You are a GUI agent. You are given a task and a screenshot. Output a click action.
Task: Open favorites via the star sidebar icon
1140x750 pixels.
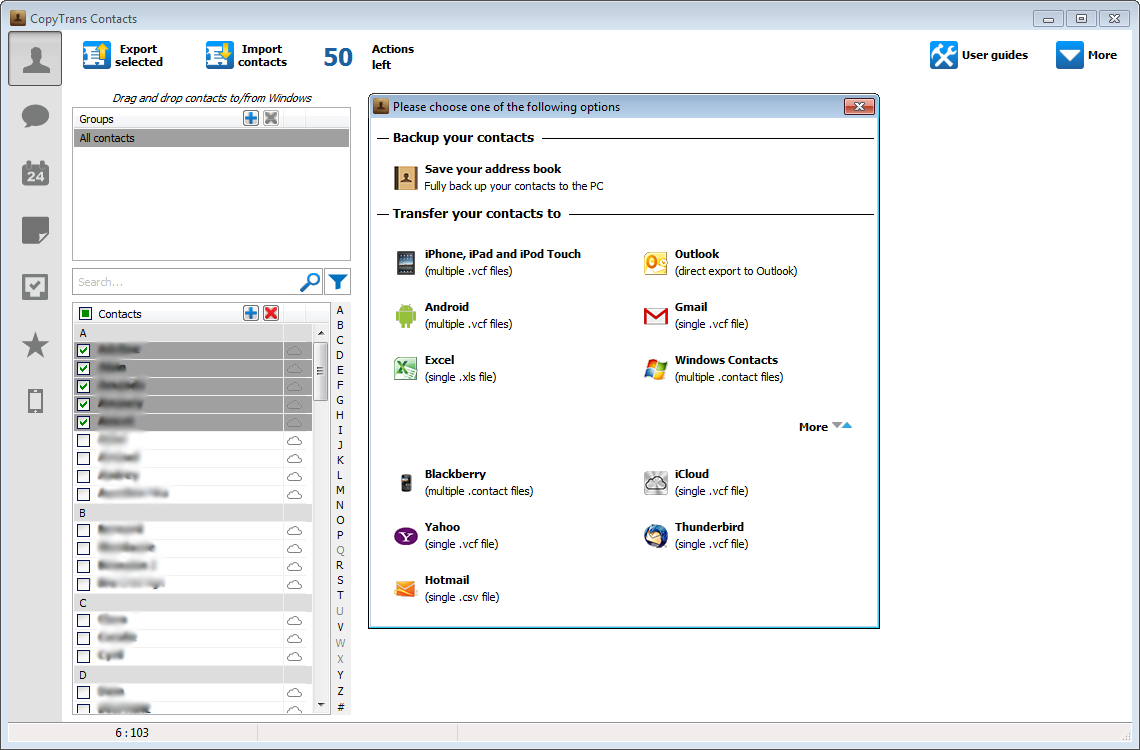coord(34,344)
